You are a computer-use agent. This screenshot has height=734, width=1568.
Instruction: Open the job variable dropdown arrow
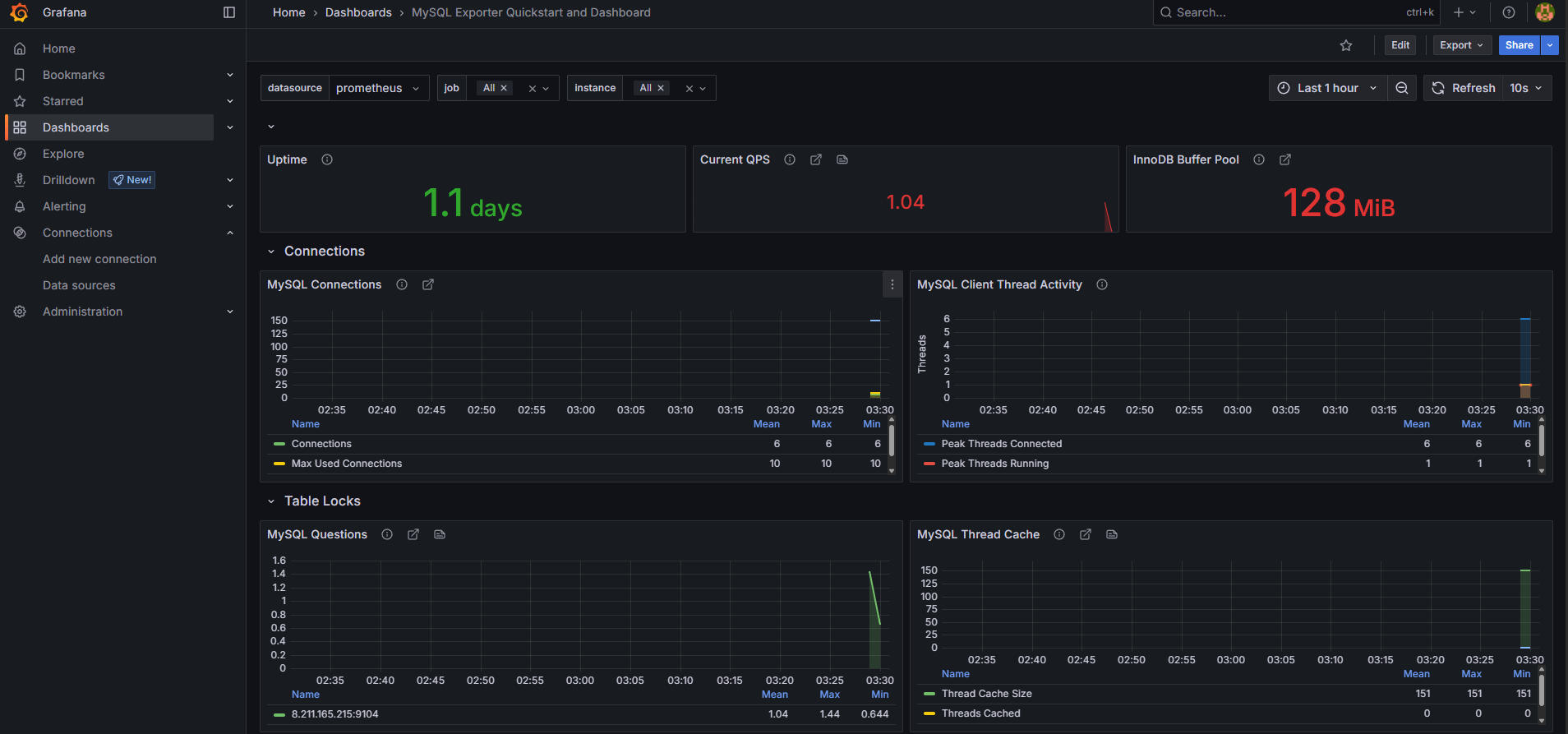[546, 89]
